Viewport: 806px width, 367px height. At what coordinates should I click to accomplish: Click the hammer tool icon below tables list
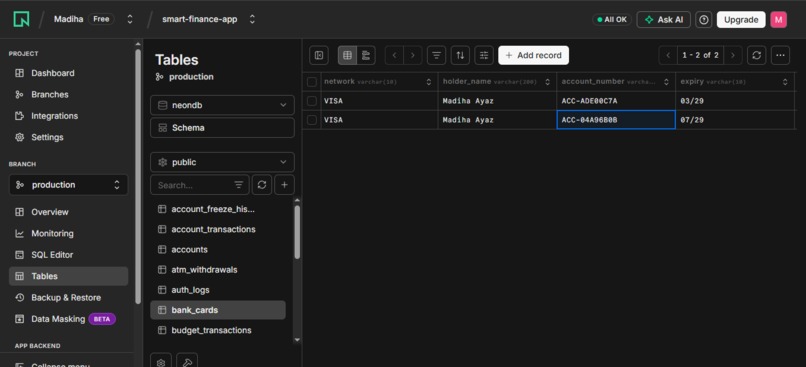[187, 362]
